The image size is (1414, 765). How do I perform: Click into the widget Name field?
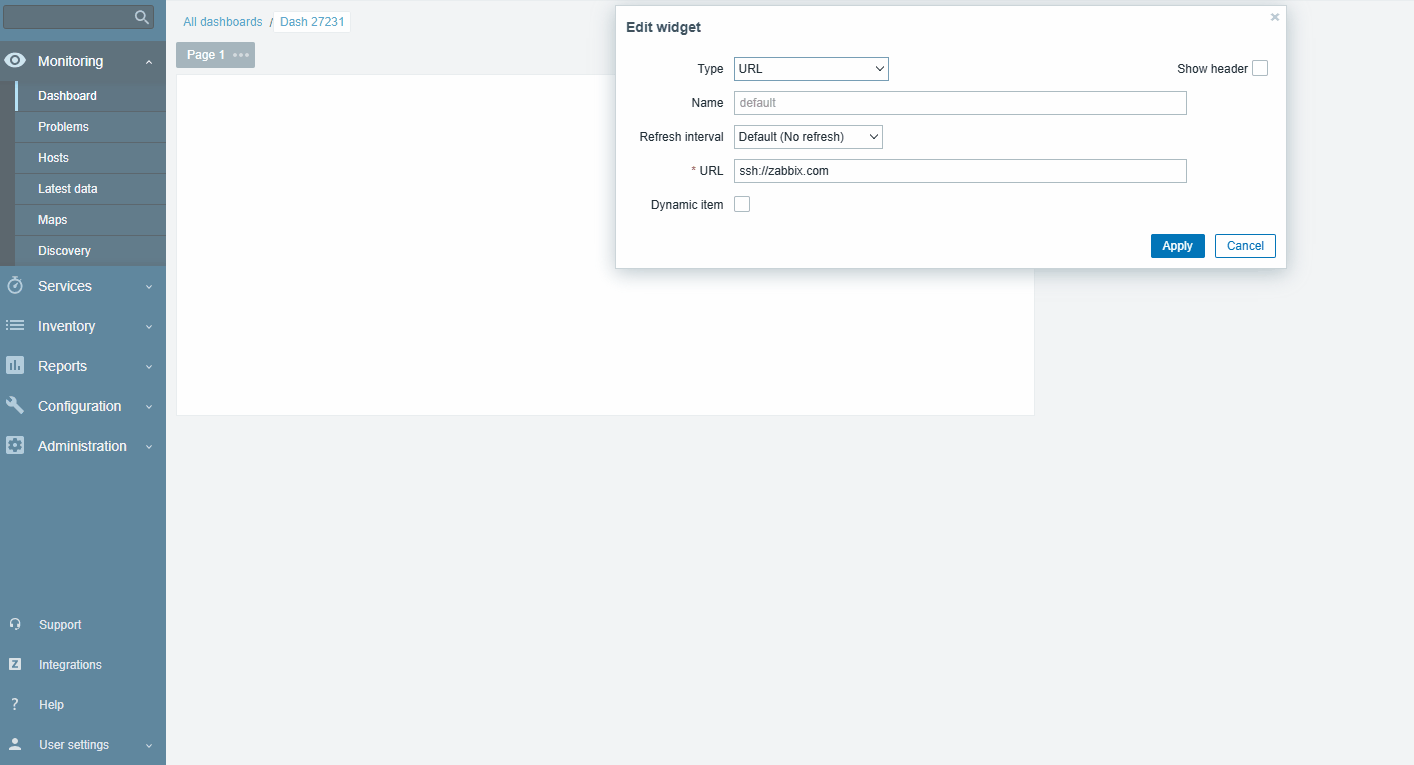(960, 103)
